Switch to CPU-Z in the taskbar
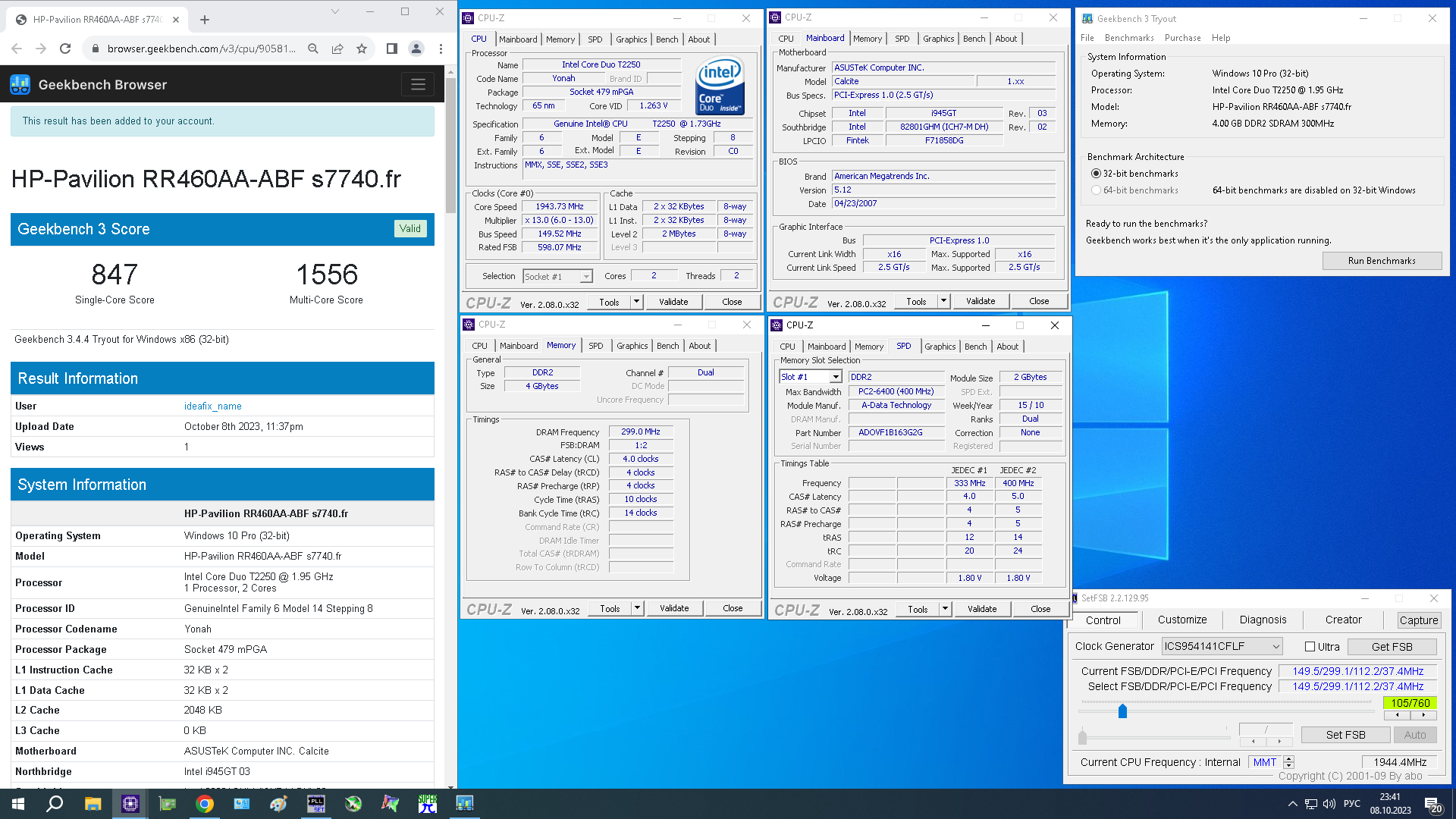 point(130,804)
